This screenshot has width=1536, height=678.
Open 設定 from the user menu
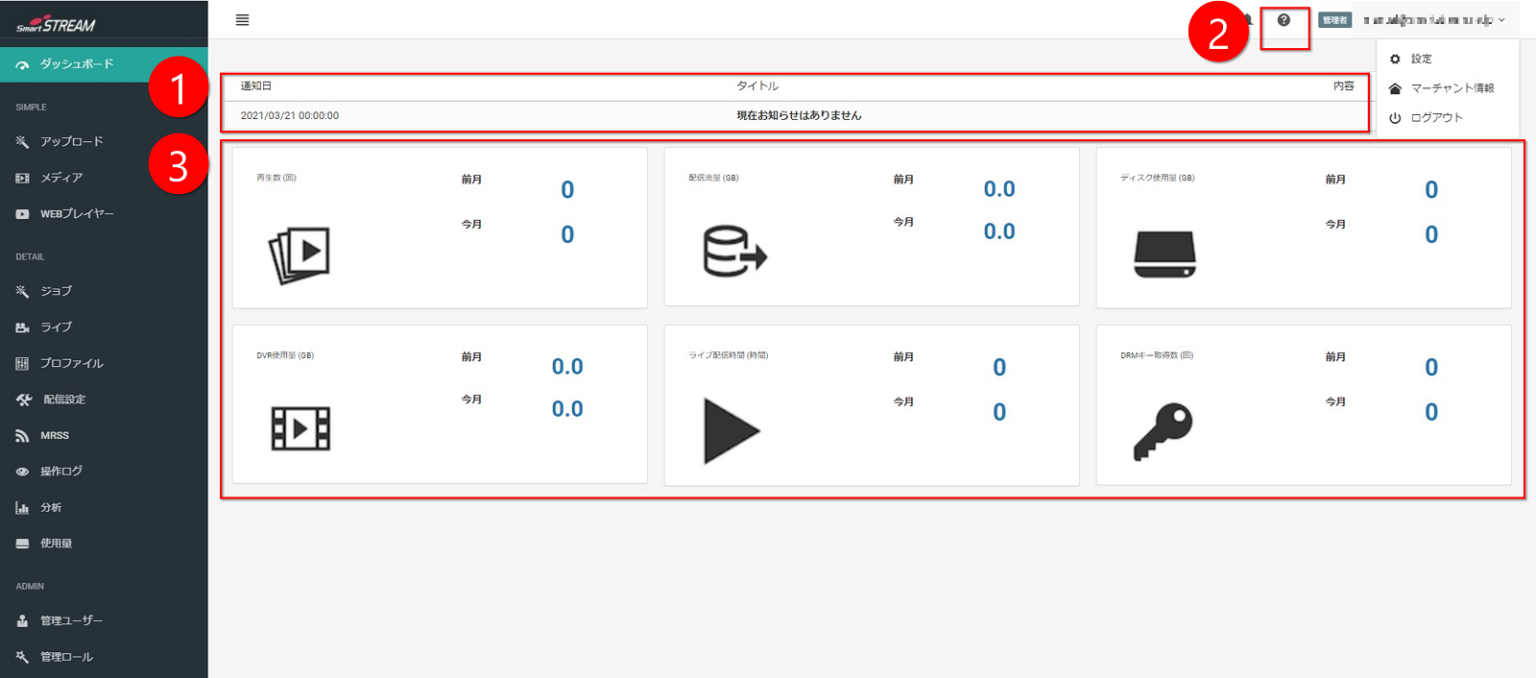[x=1420, y=59]
